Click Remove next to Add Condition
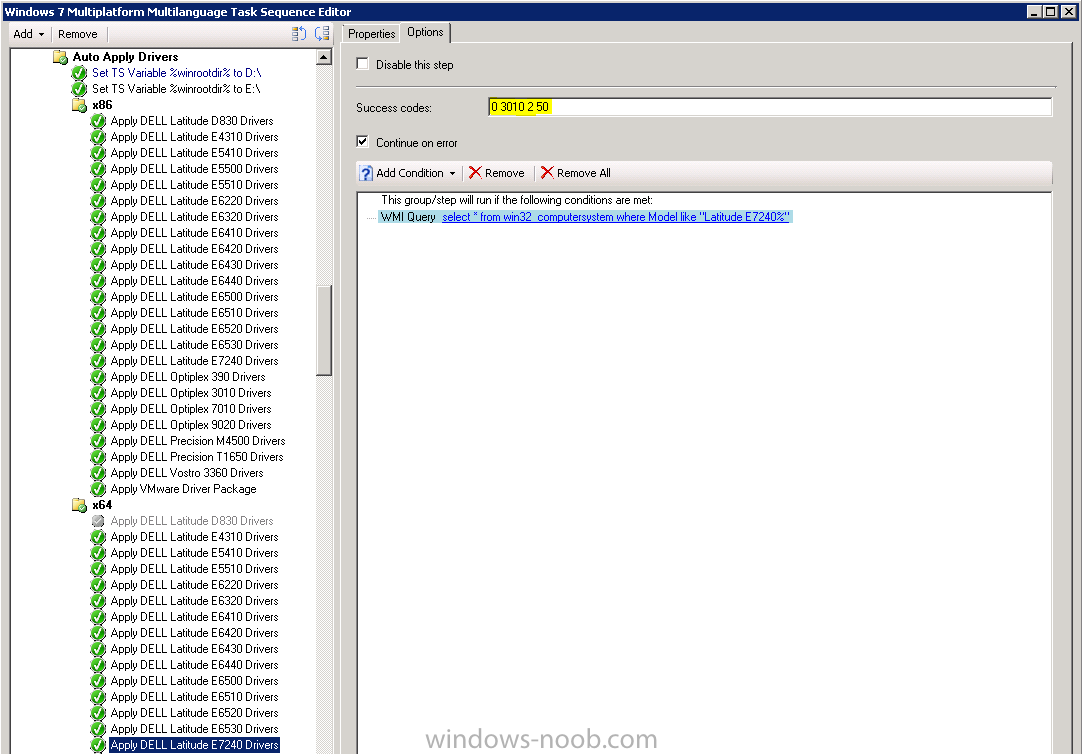 point(497,173)
